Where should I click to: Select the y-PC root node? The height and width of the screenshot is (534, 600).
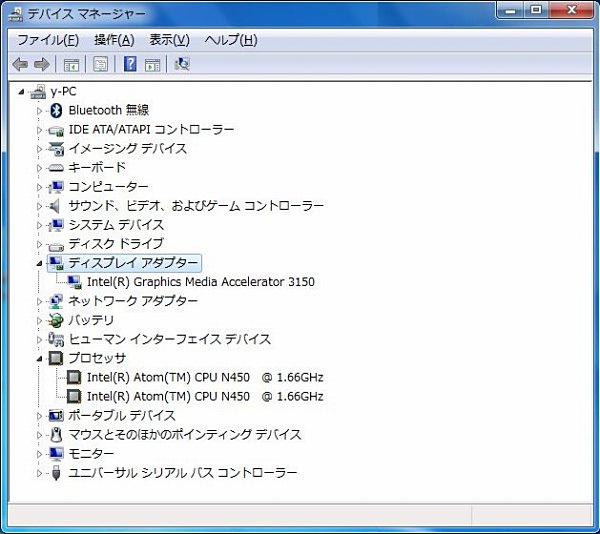63,91
